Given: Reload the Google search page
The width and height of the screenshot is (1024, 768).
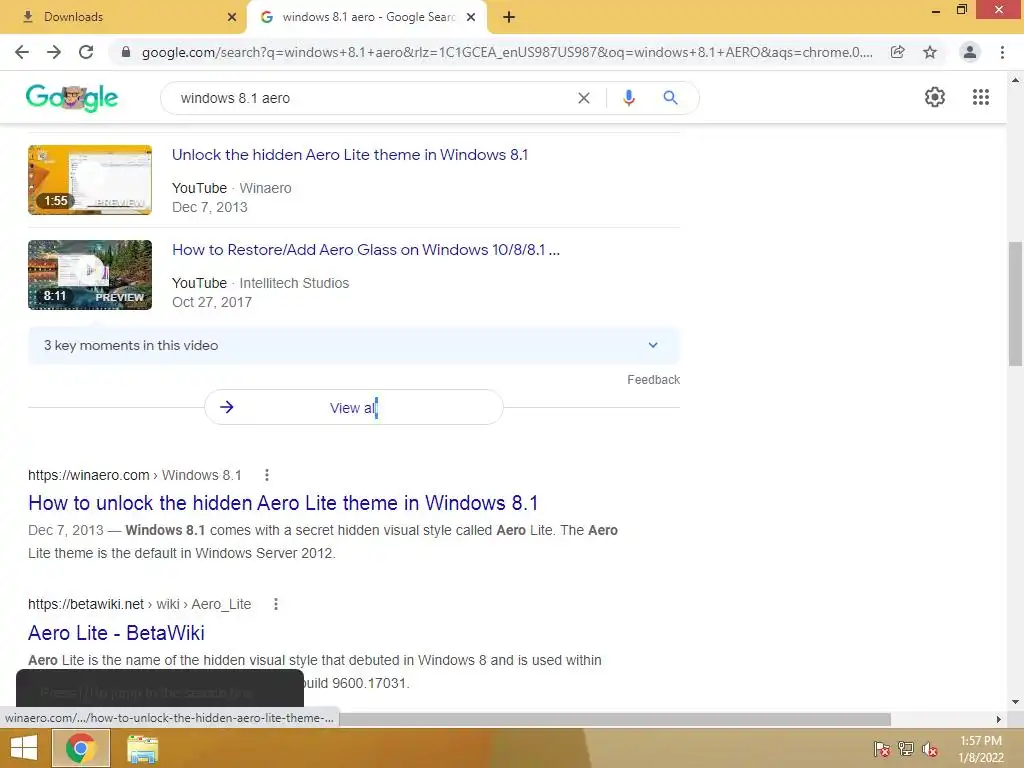Looking at the screenshot, I should pyautogui.click(x=86, y=52).
